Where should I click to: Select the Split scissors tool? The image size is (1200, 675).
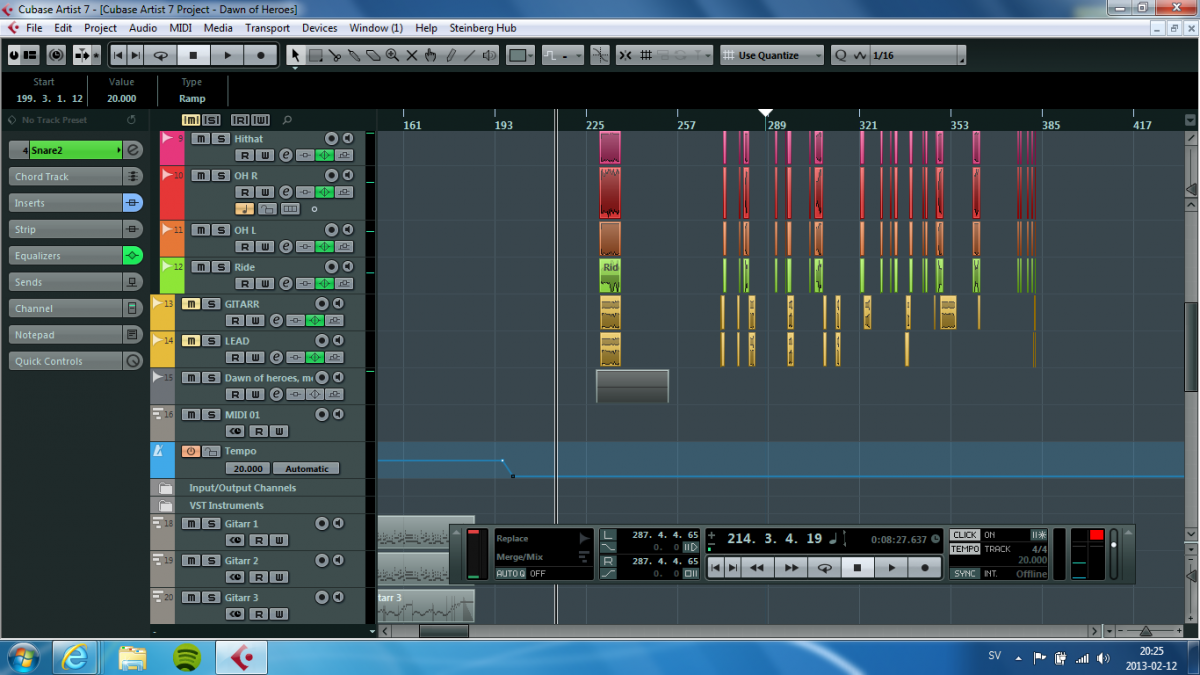(334, 55)
